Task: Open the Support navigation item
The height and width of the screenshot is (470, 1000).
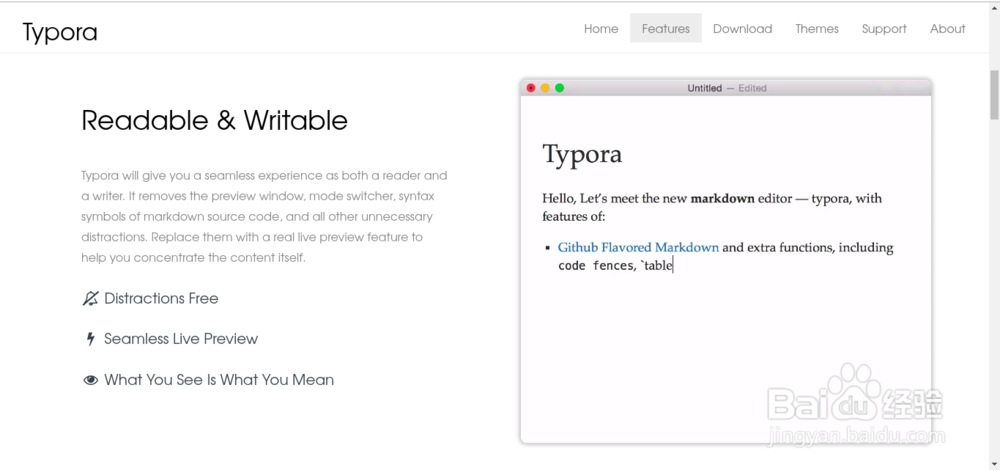Action: [884, 29]
